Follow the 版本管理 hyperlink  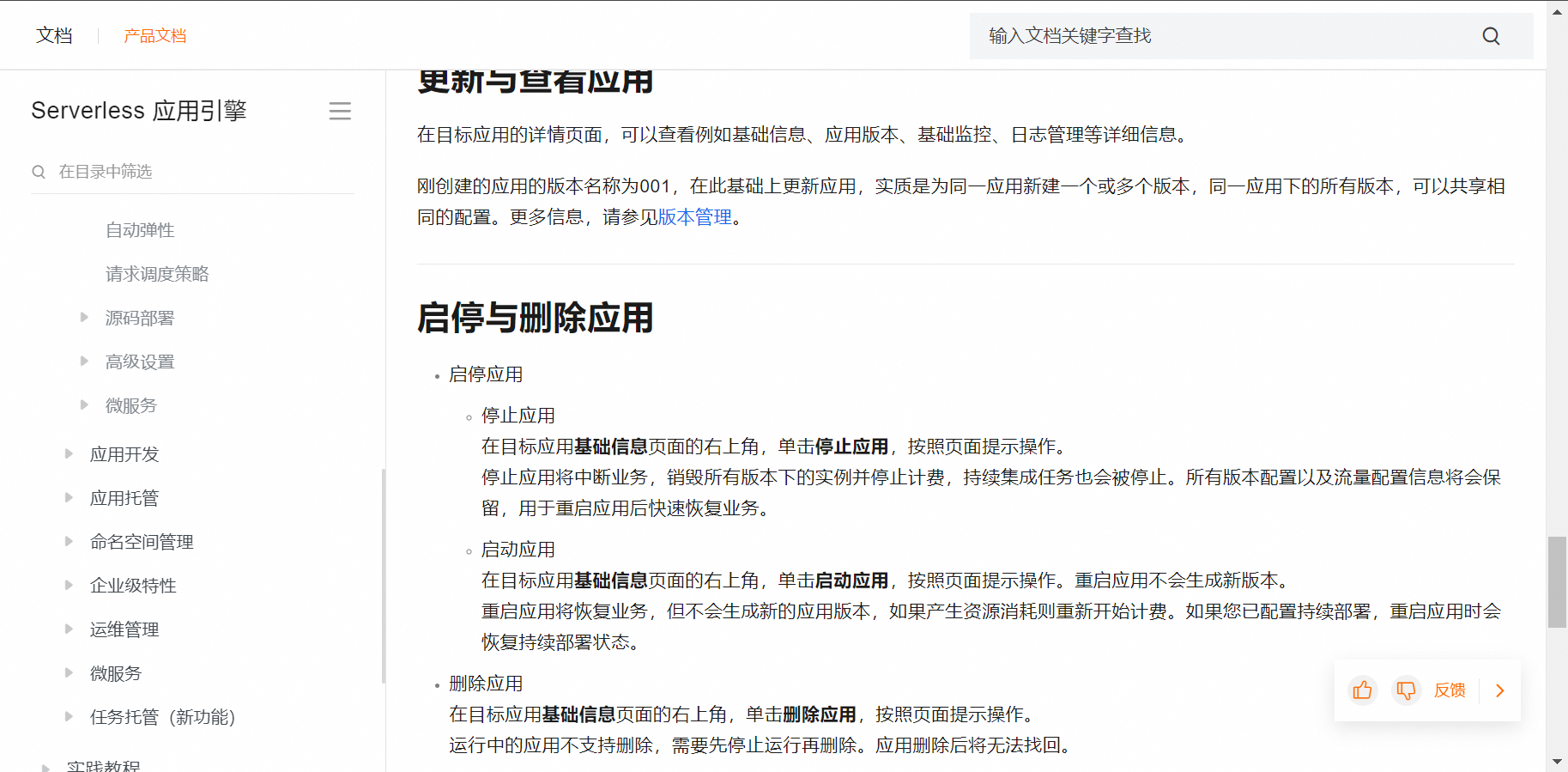(694, 217)
